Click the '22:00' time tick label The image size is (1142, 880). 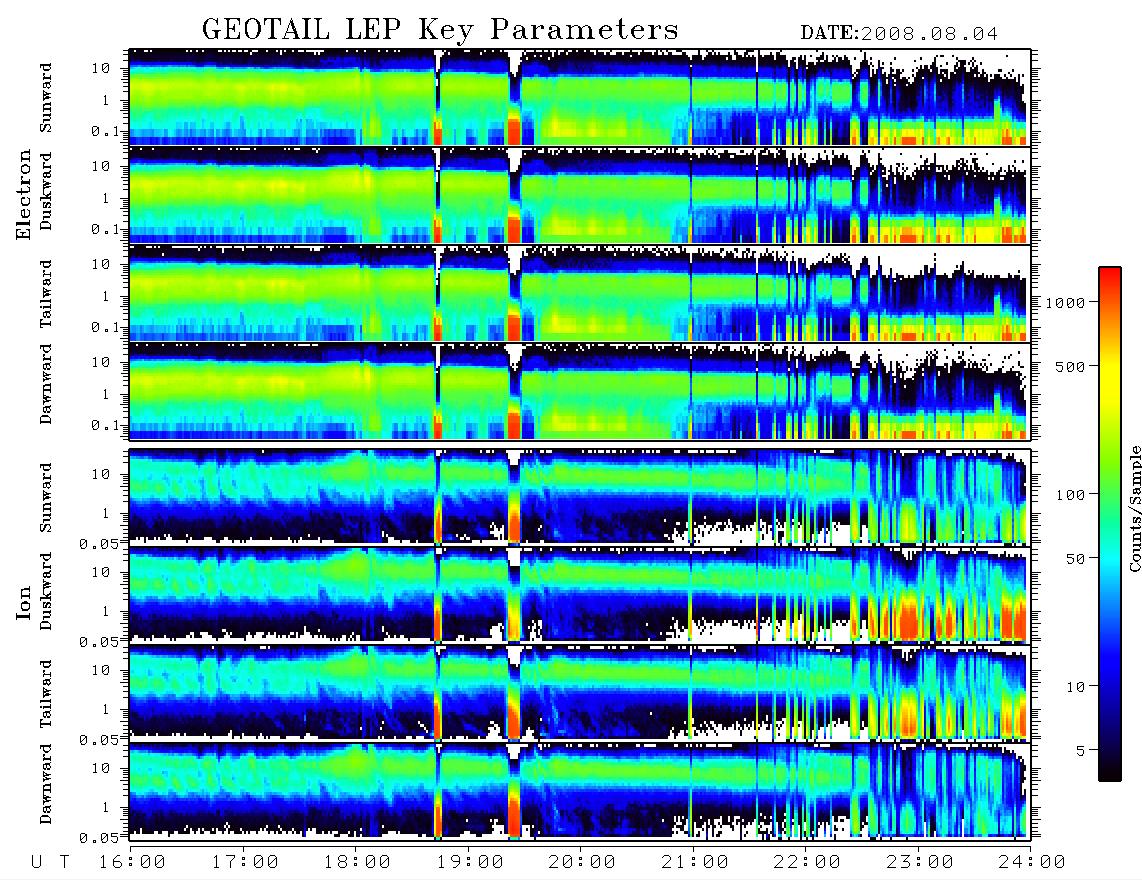[x=808, y=863]
